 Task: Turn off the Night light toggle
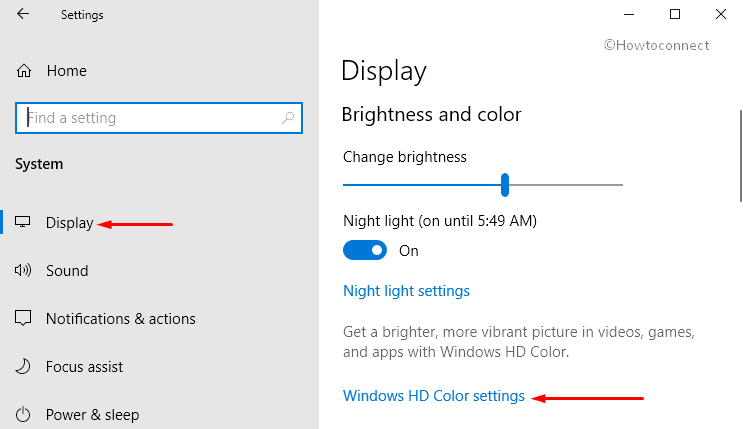pos(365,250)
